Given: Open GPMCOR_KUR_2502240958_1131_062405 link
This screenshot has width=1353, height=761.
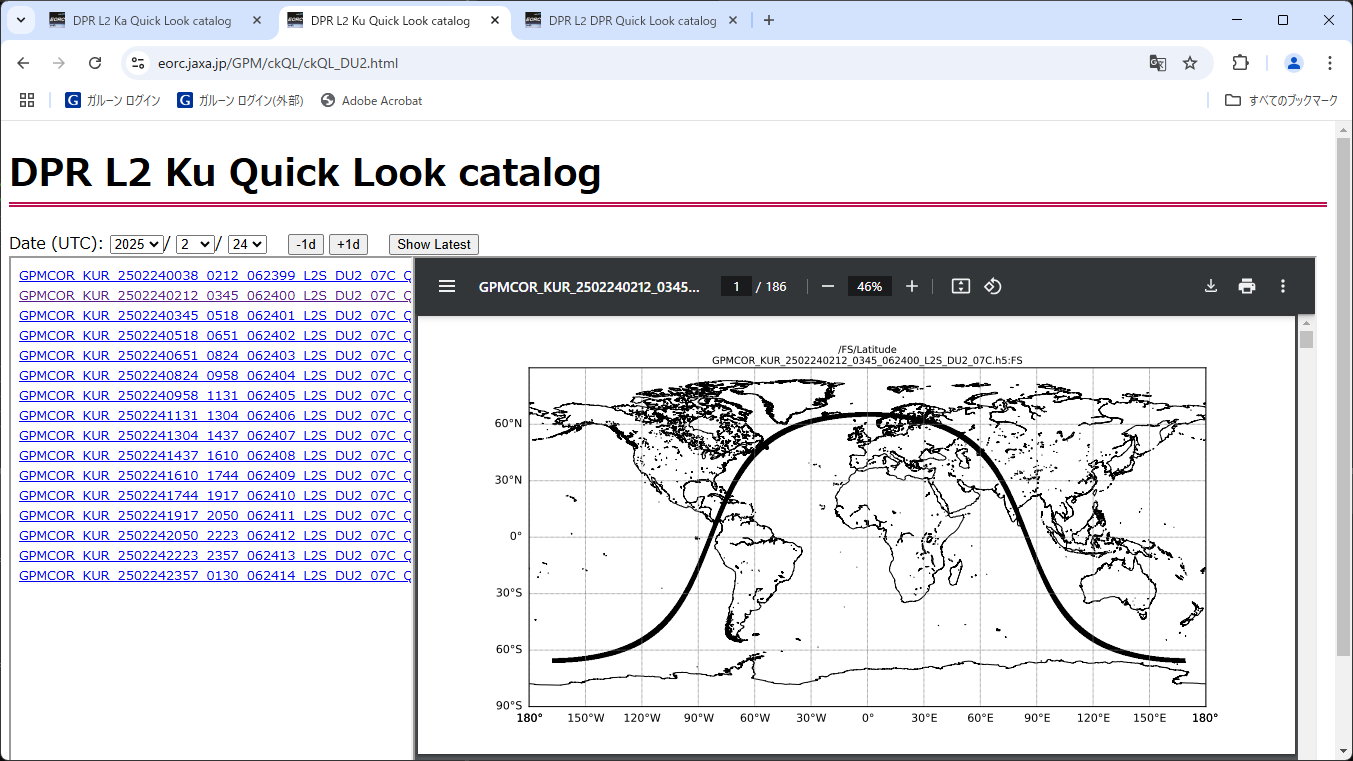Looking at the screenshot, I should pos(215,395).
